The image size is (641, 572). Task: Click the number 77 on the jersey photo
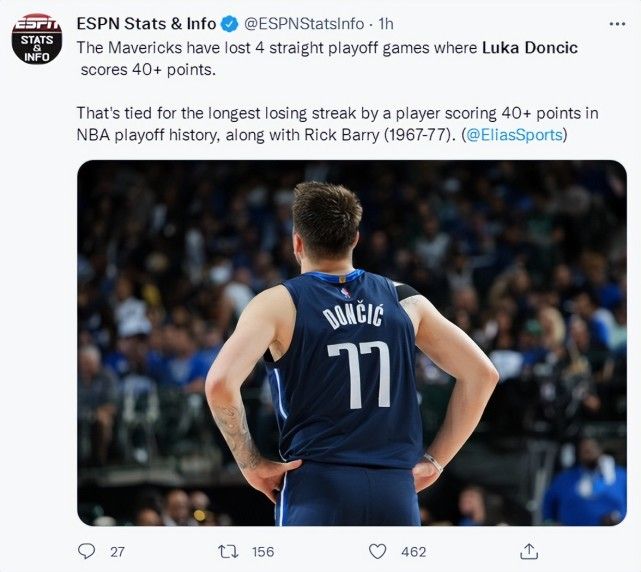(357, 375)
